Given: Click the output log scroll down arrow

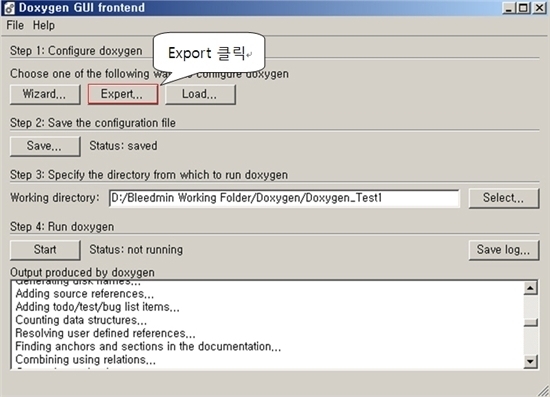Looking at the screenshot, I should pyautogui.click(x=530, y=361).
